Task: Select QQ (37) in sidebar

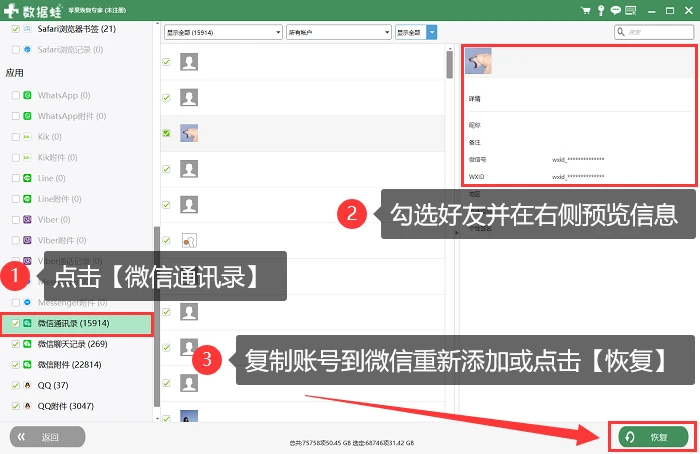Action: click(x=53, y=385)
